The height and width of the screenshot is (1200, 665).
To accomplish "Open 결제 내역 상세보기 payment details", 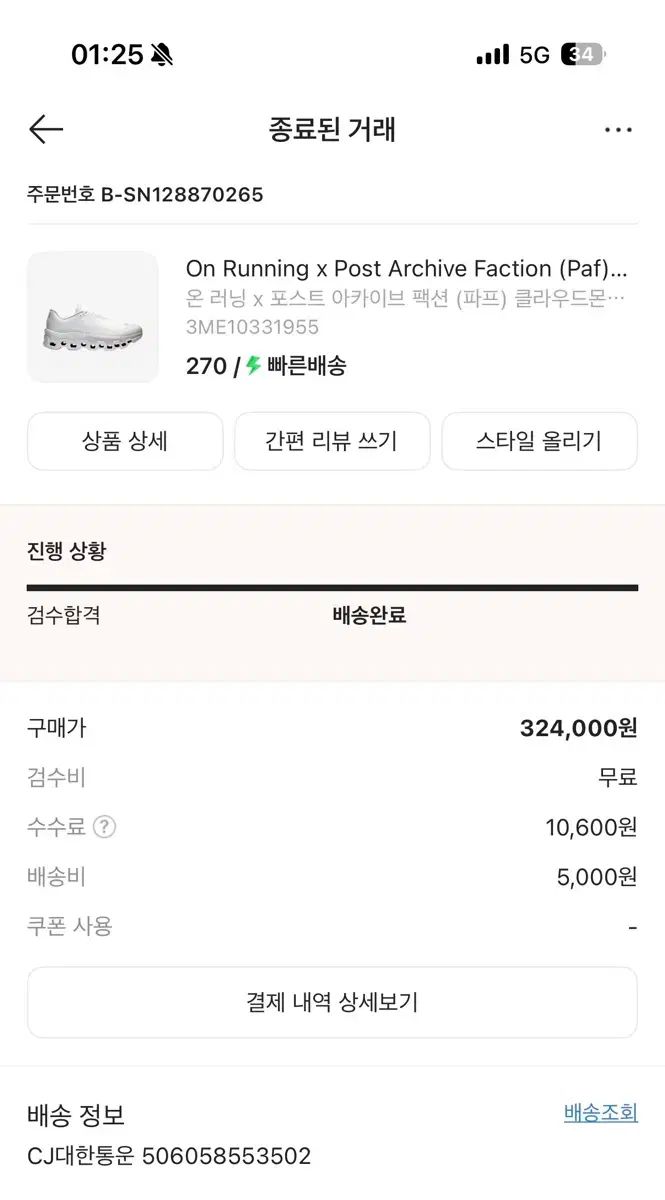I will [x=332, y=1002].
